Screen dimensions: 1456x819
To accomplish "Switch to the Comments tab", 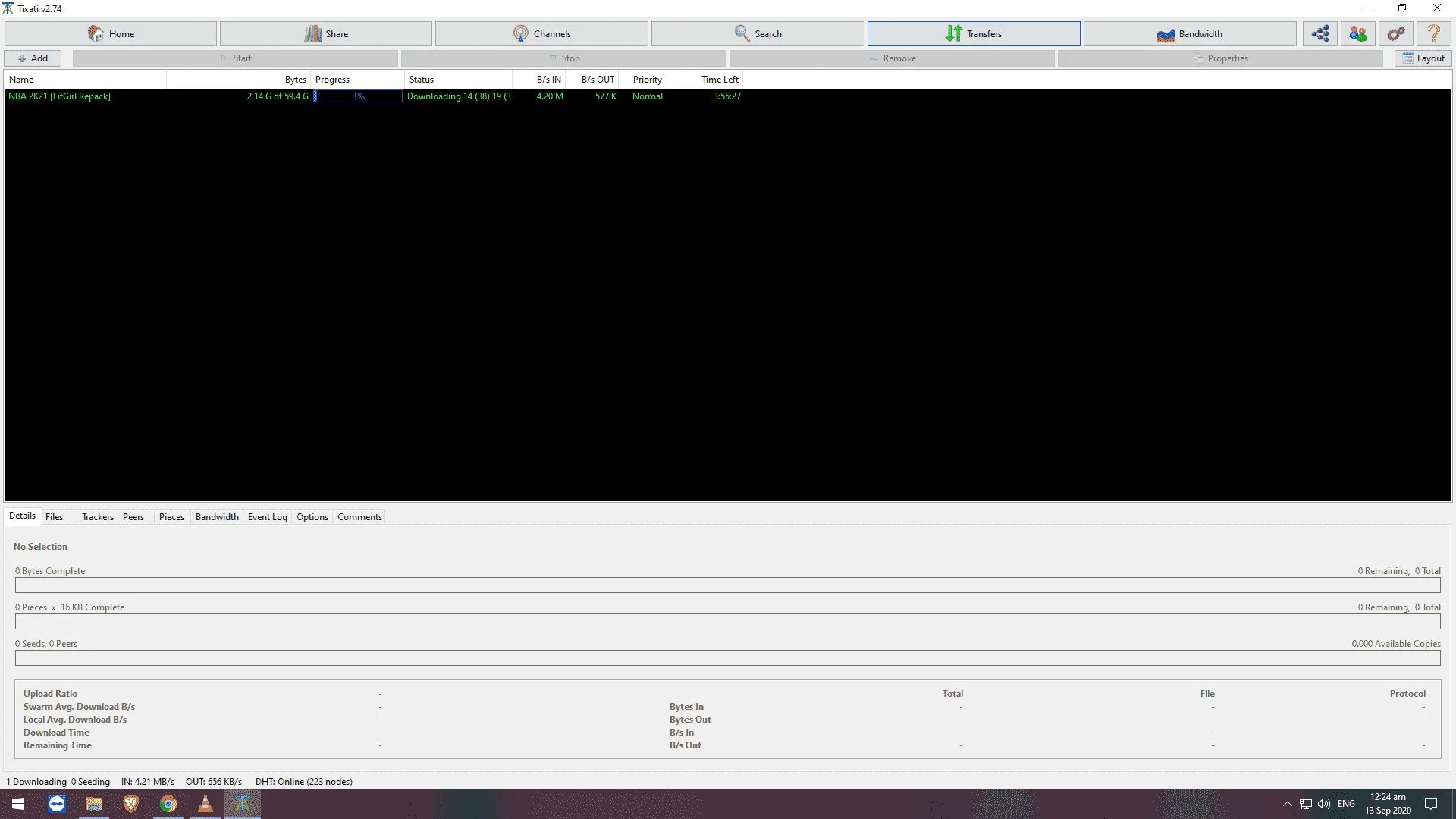I will click(359, 517).
